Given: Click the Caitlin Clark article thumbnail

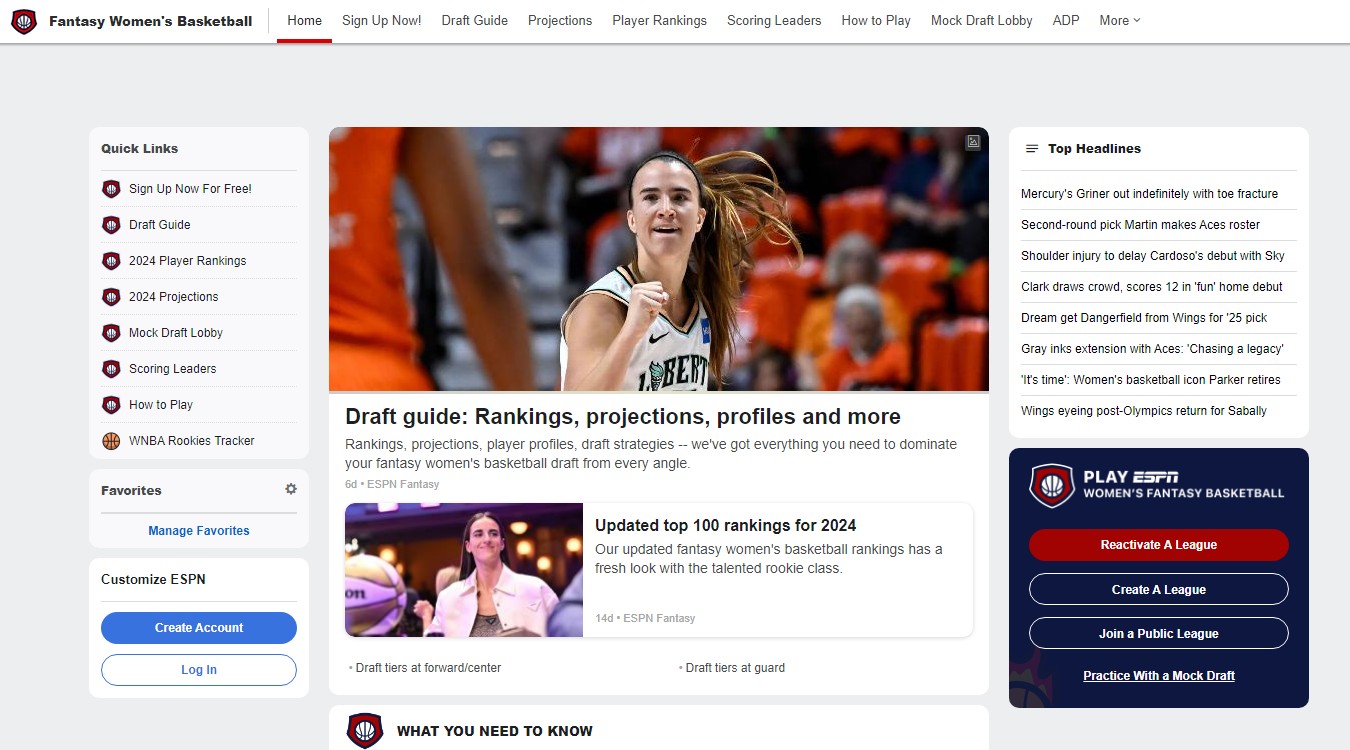Looking at the screenshot, I should [464, 570].
